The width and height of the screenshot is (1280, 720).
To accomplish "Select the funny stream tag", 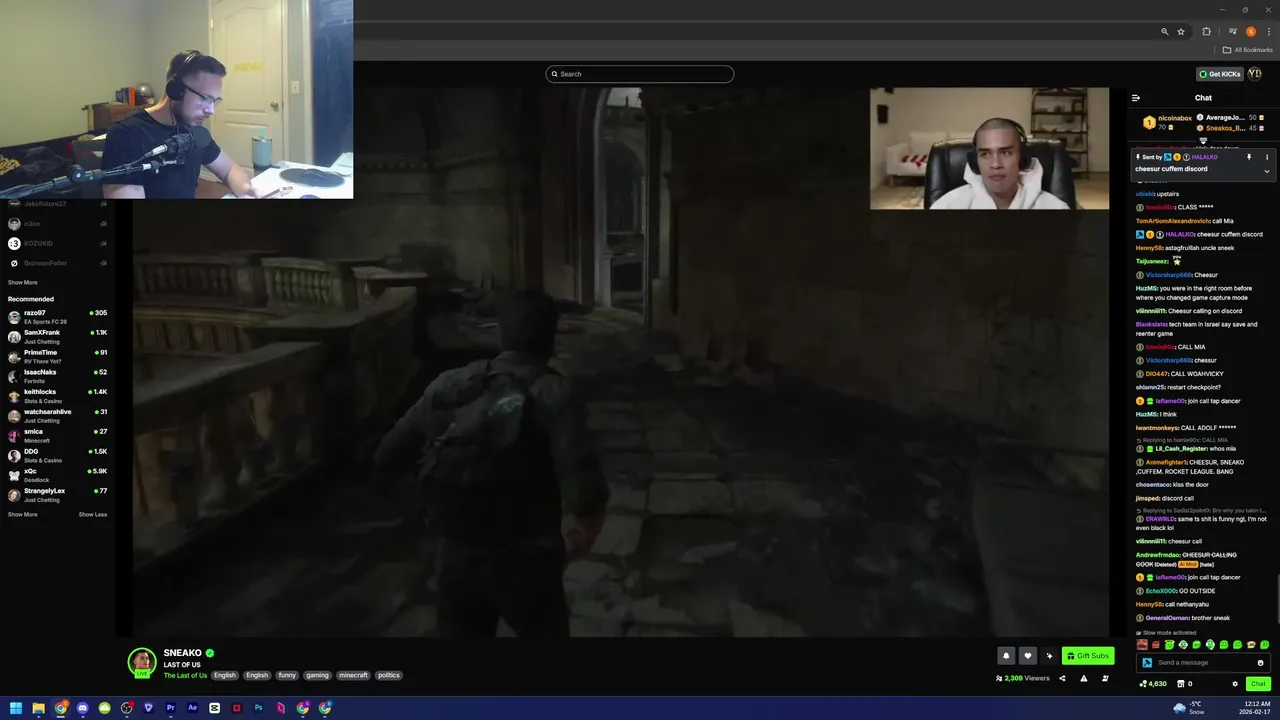I will coord(287,675).
